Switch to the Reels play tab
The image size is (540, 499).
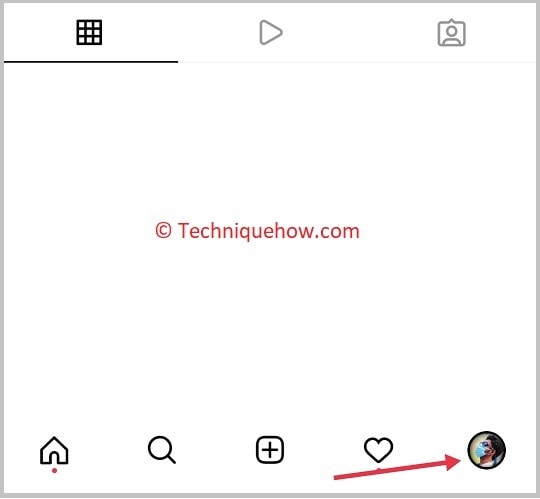271,32
